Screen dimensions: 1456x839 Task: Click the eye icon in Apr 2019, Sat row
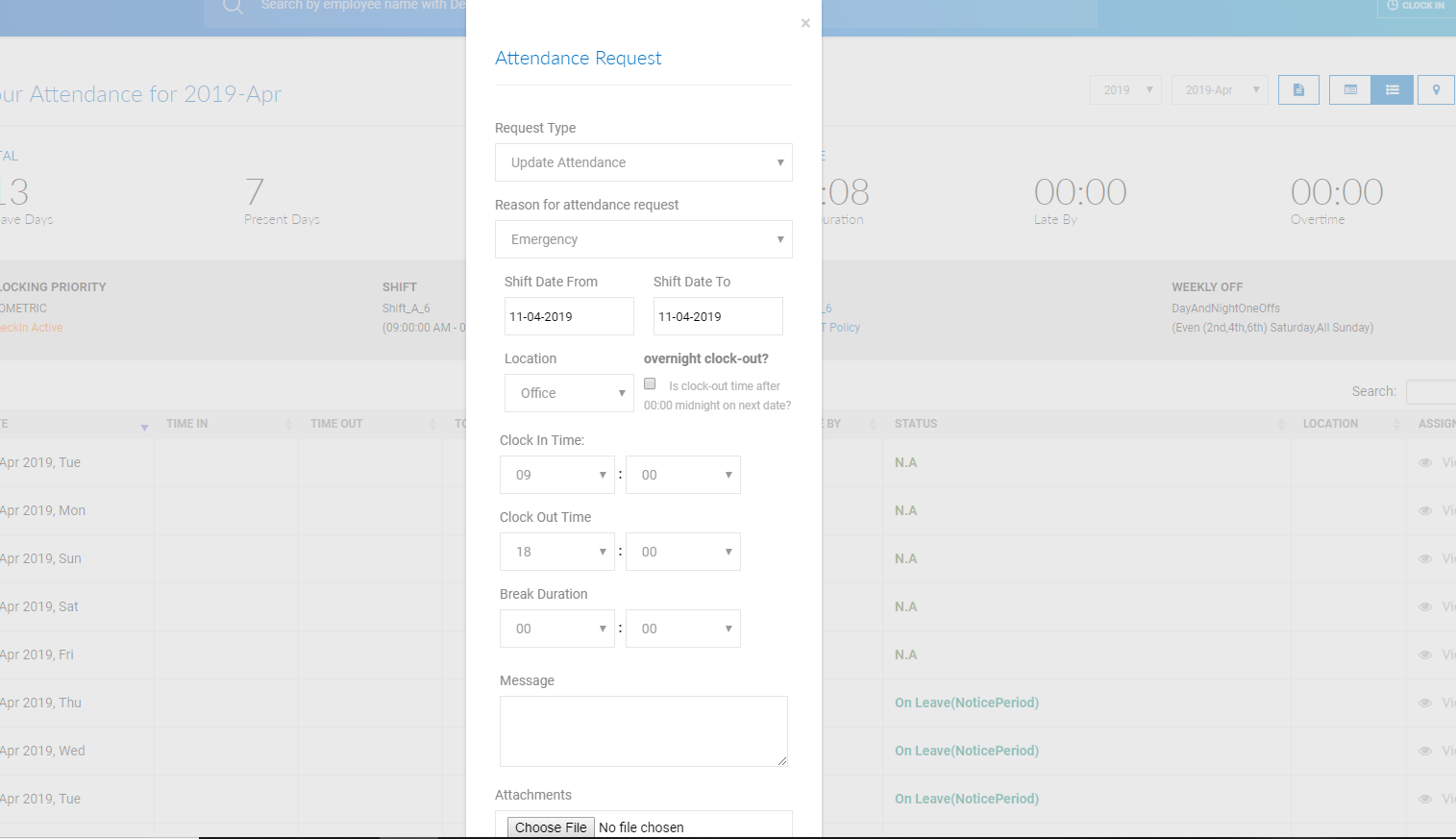(1425, 606)
